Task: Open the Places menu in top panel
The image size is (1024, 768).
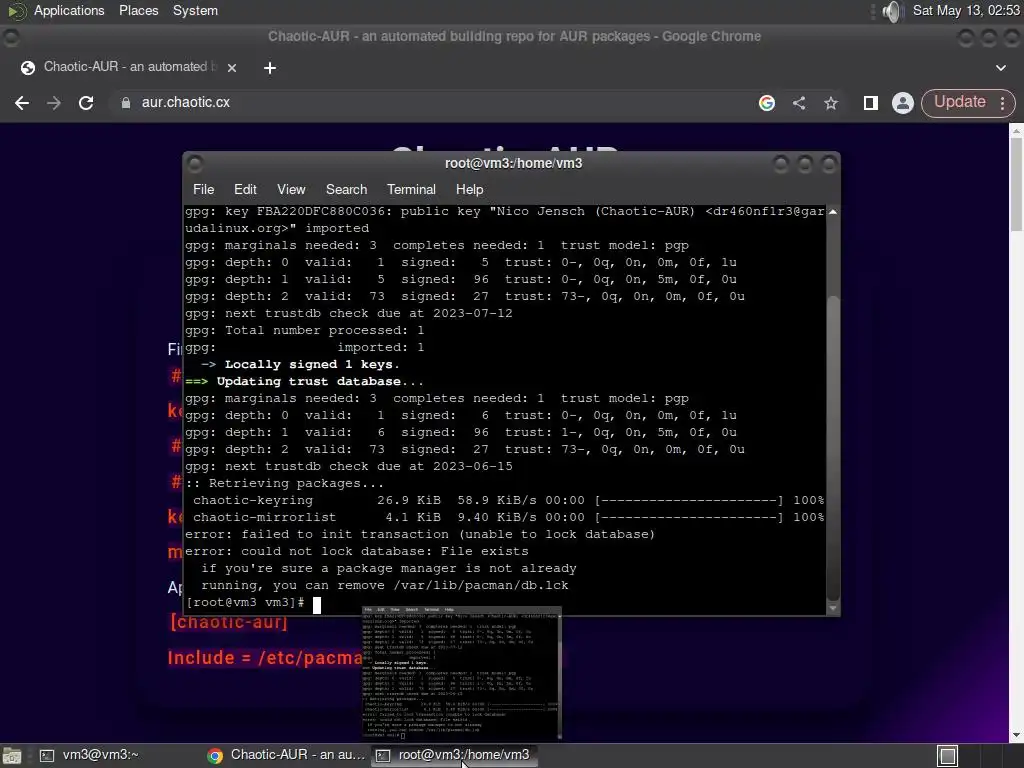Action: tap(138, 11)
